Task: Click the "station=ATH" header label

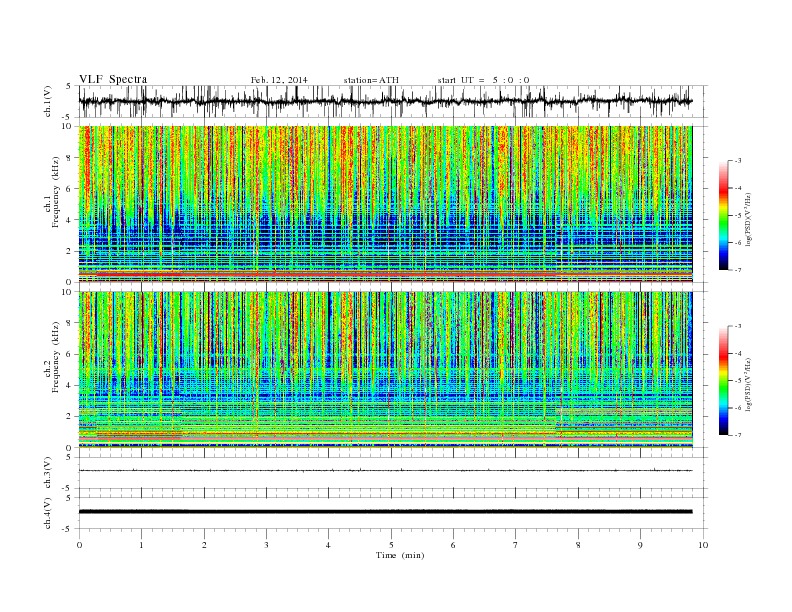Action: tap(371, 80)
